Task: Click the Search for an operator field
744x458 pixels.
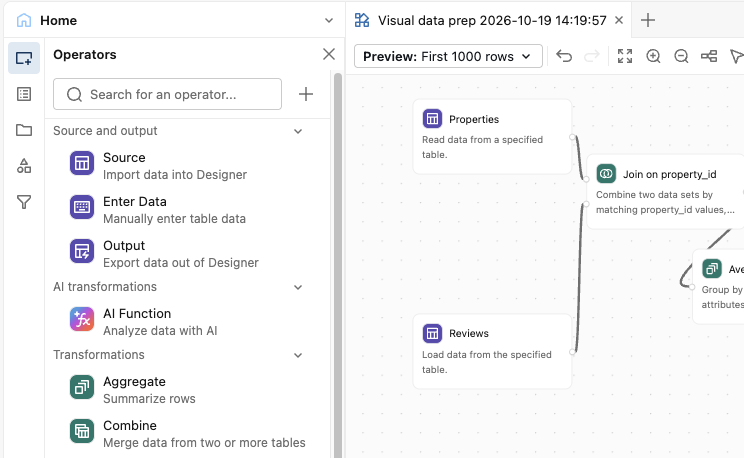Action: 167,94
